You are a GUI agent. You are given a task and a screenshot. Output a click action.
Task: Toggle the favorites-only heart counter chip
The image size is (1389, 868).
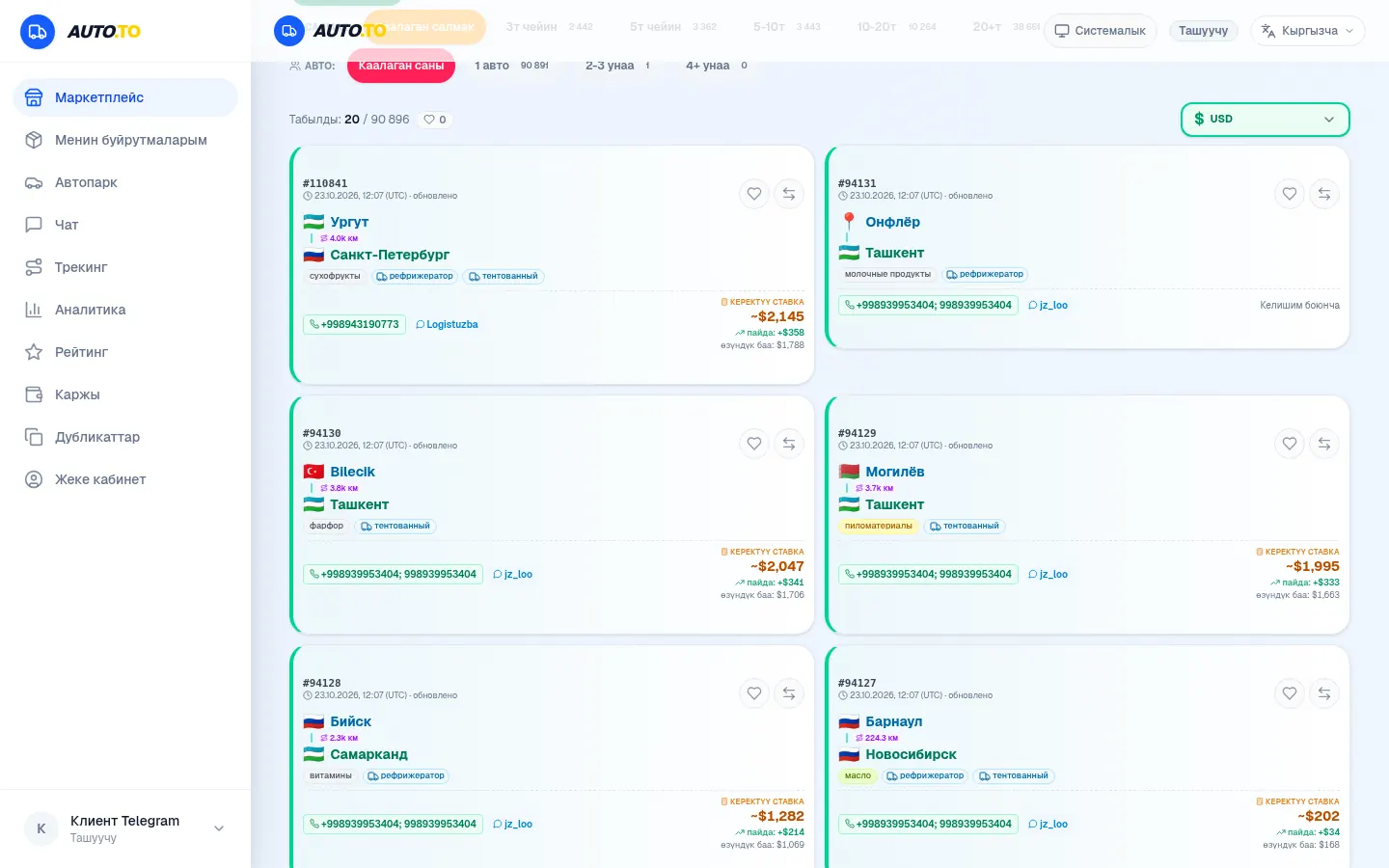pos(435,120)
